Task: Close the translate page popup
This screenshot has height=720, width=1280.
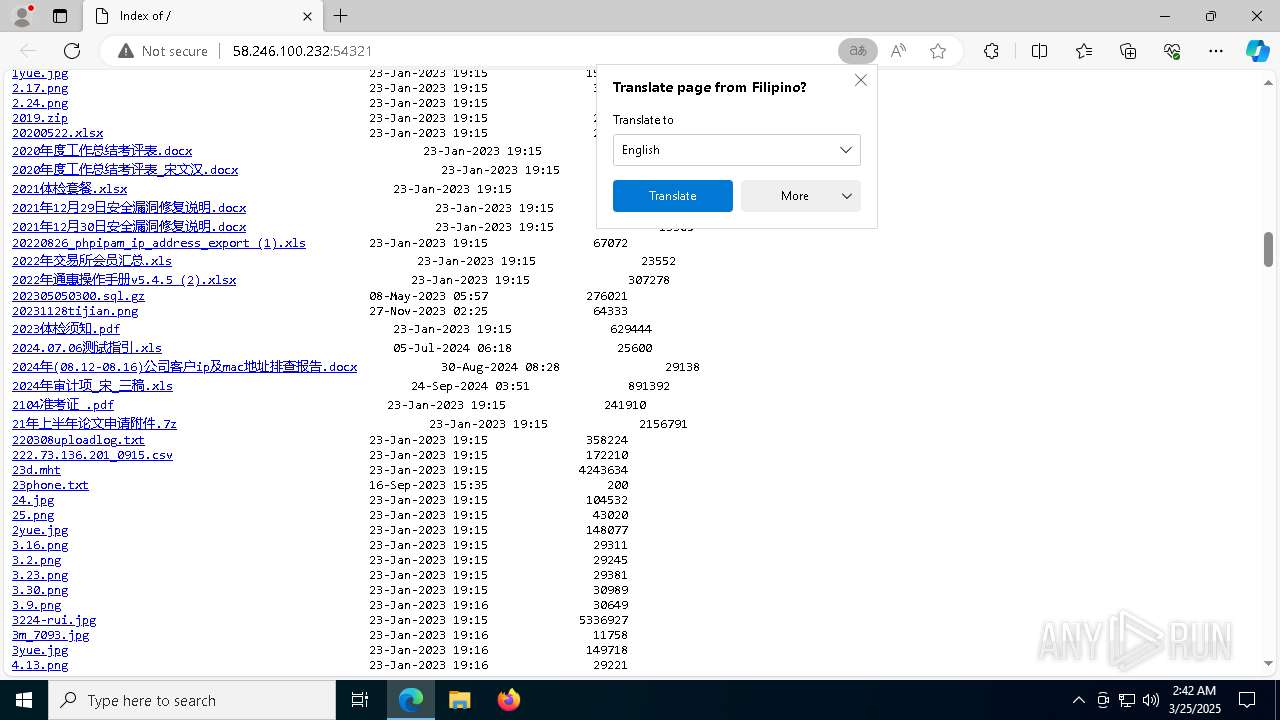Action: point(861,80)
